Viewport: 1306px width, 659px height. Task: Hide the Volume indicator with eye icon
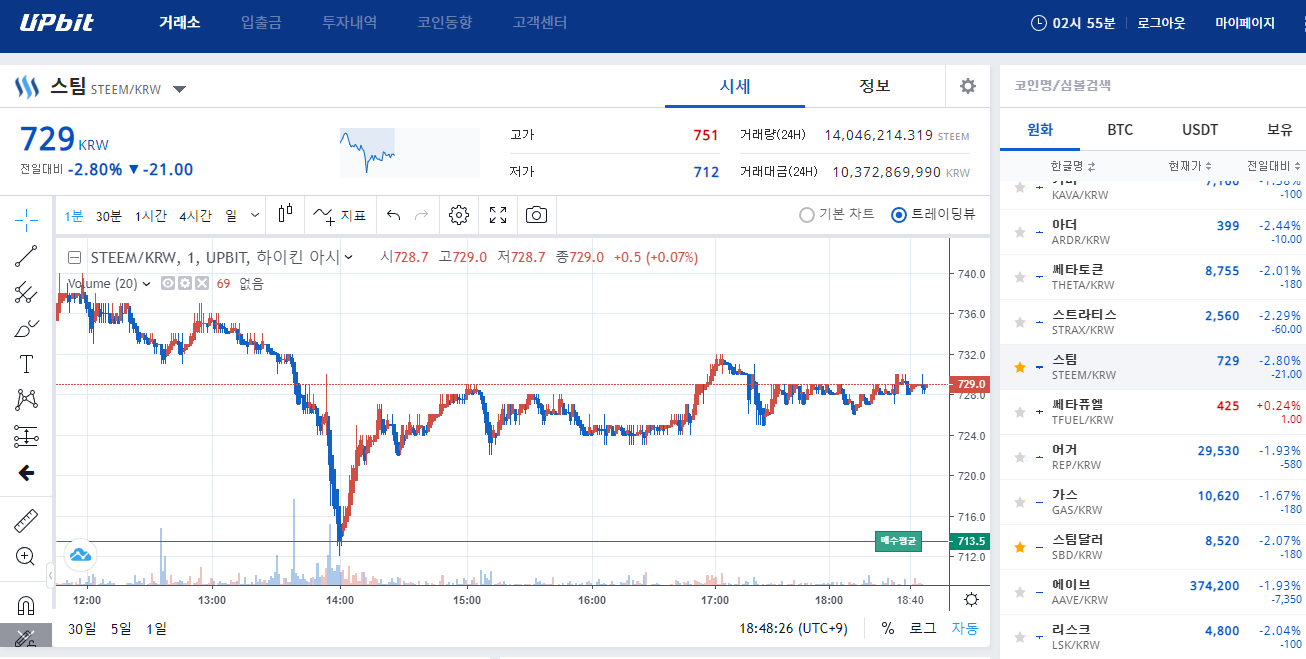(168, 284)
